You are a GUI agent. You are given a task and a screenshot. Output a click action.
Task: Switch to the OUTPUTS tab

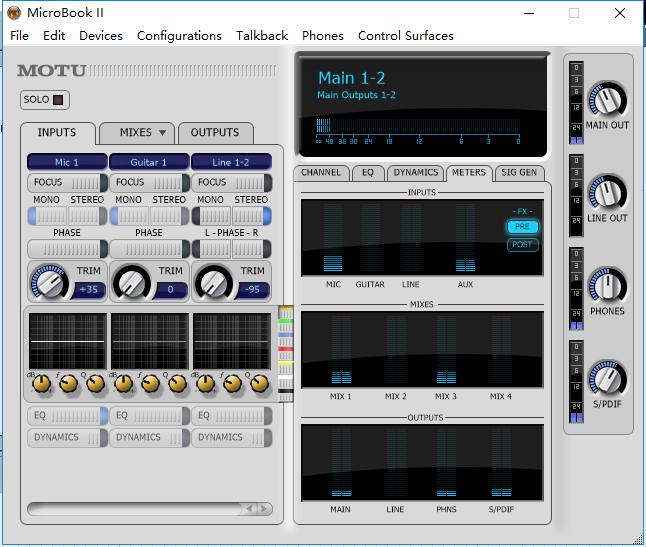pyautogui.click(x=215, y=133)
